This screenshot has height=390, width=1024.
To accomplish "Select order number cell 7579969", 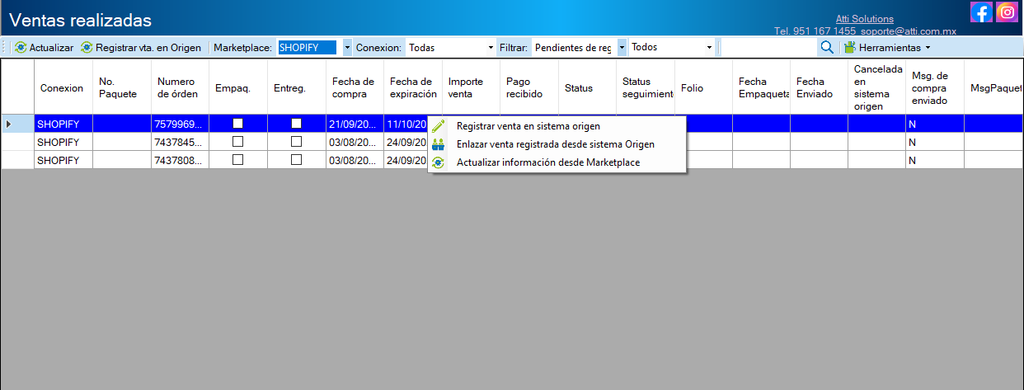I will (180, 123).
